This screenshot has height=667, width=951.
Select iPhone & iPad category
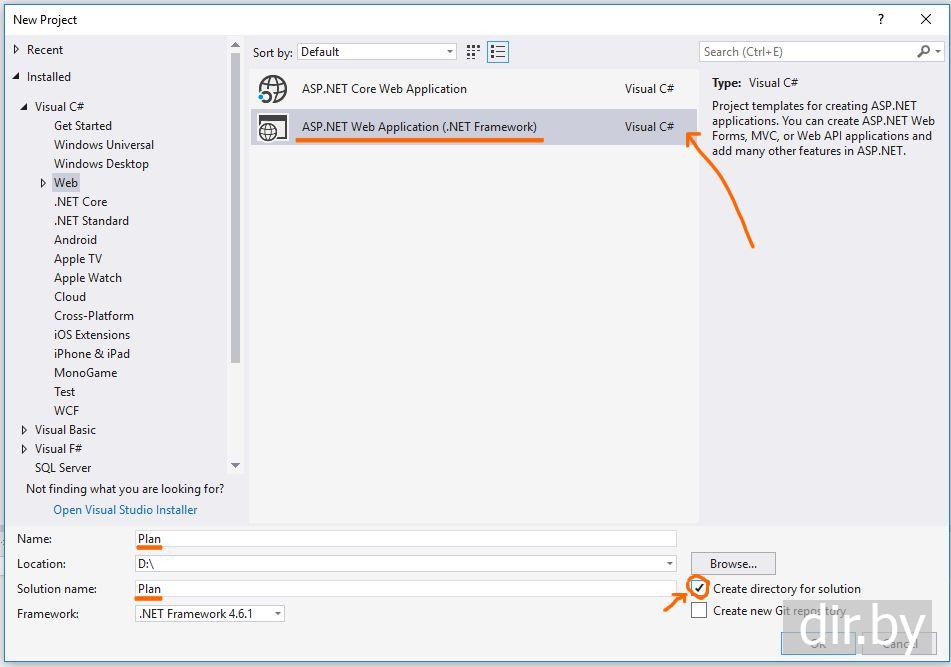point(92,354)
